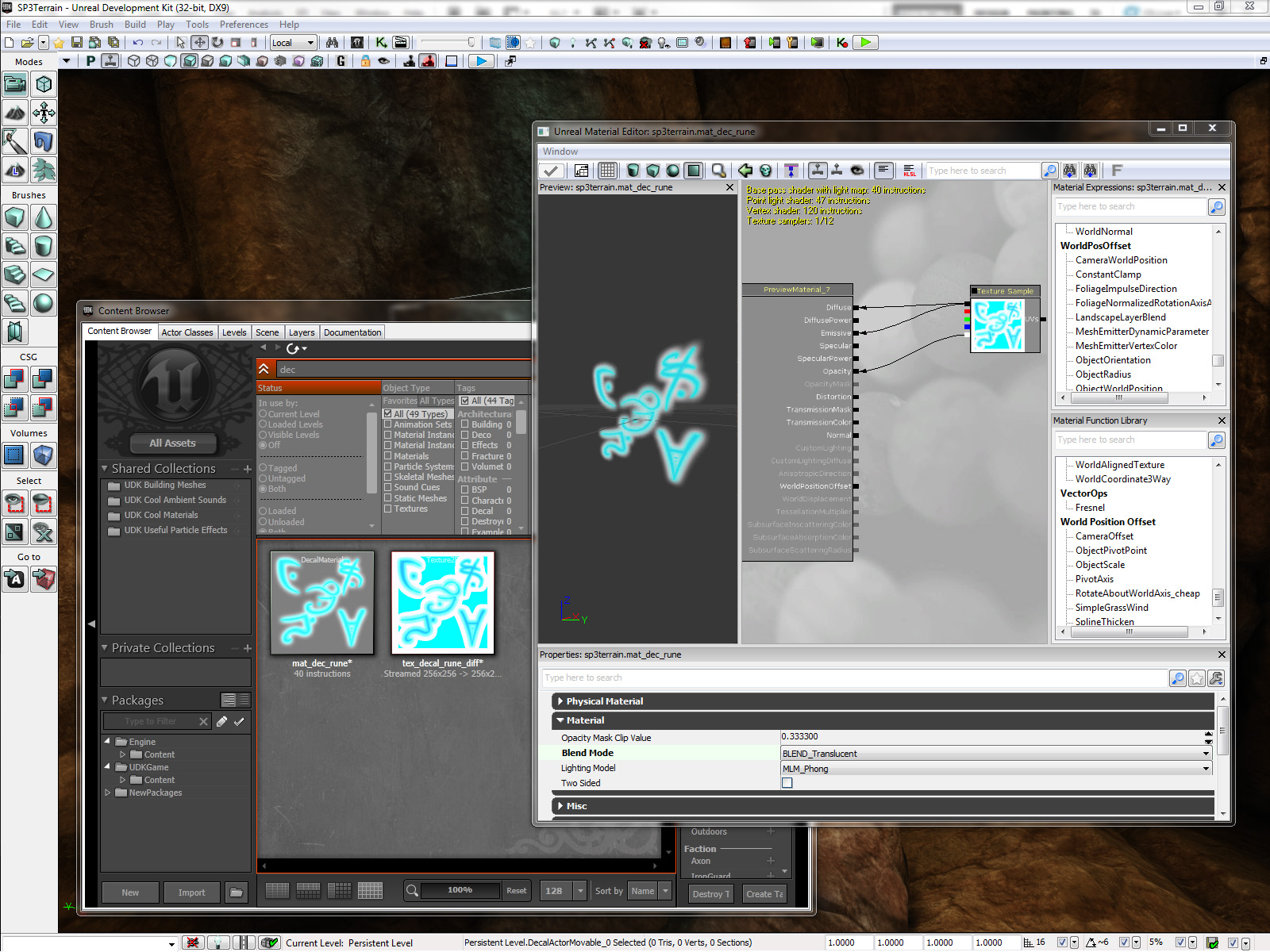
Task: Activate Camera Mode in the Modes panel
Action: (x=15, y=84)
